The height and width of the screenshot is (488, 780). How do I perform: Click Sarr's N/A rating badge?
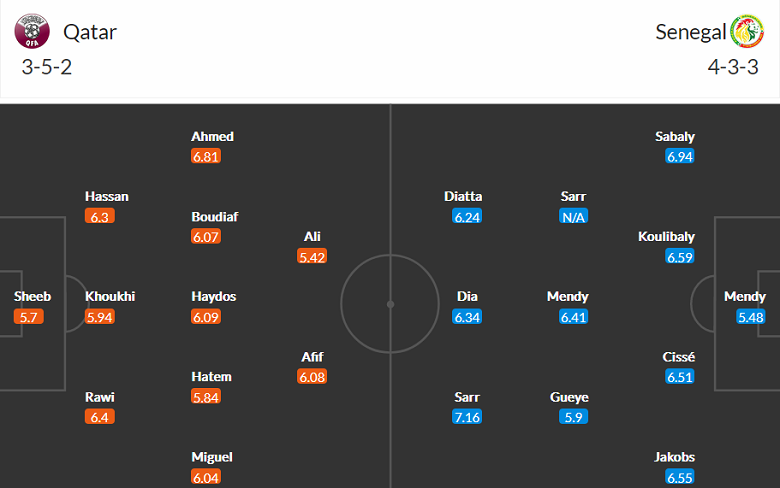574,217
